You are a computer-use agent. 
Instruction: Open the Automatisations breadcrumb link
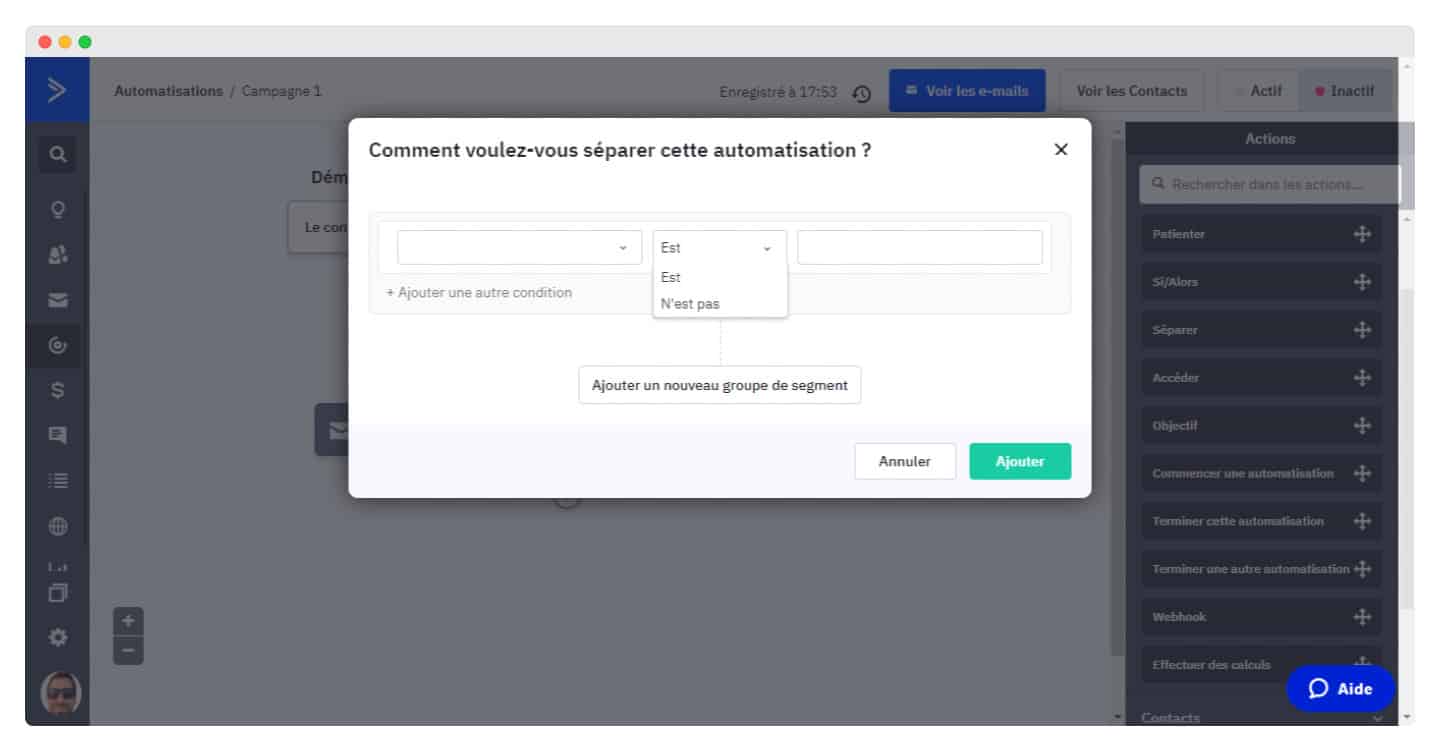point(169,91)
